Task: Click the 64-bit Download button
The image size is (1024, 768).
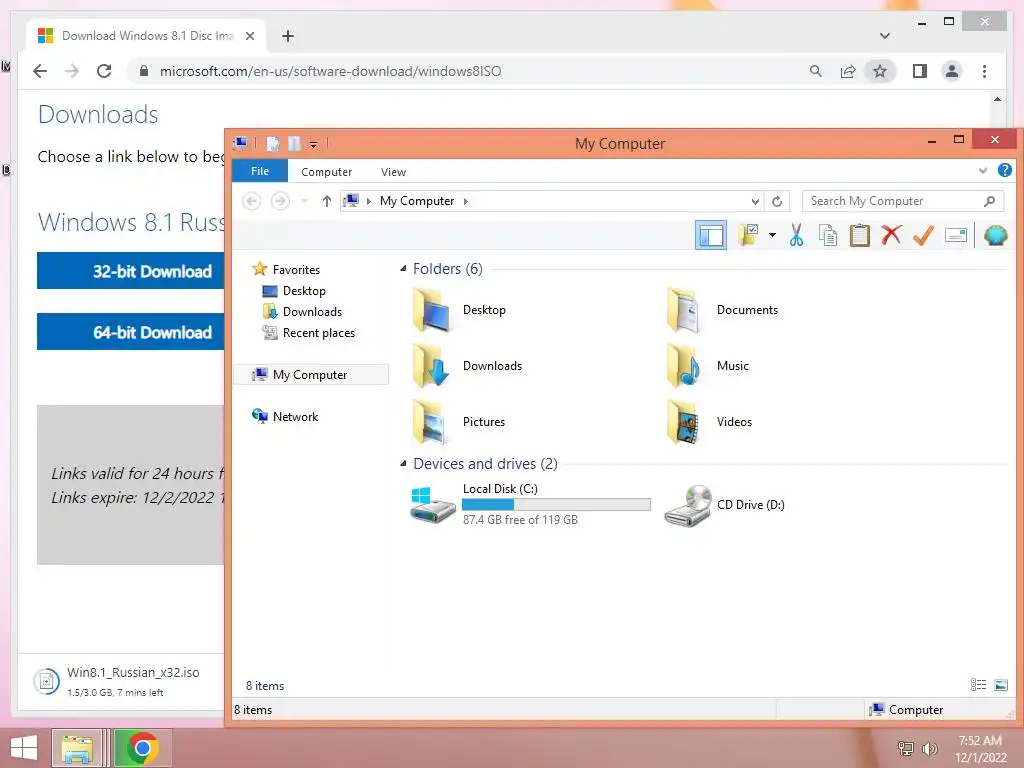Action: click(x=131, y=332)
